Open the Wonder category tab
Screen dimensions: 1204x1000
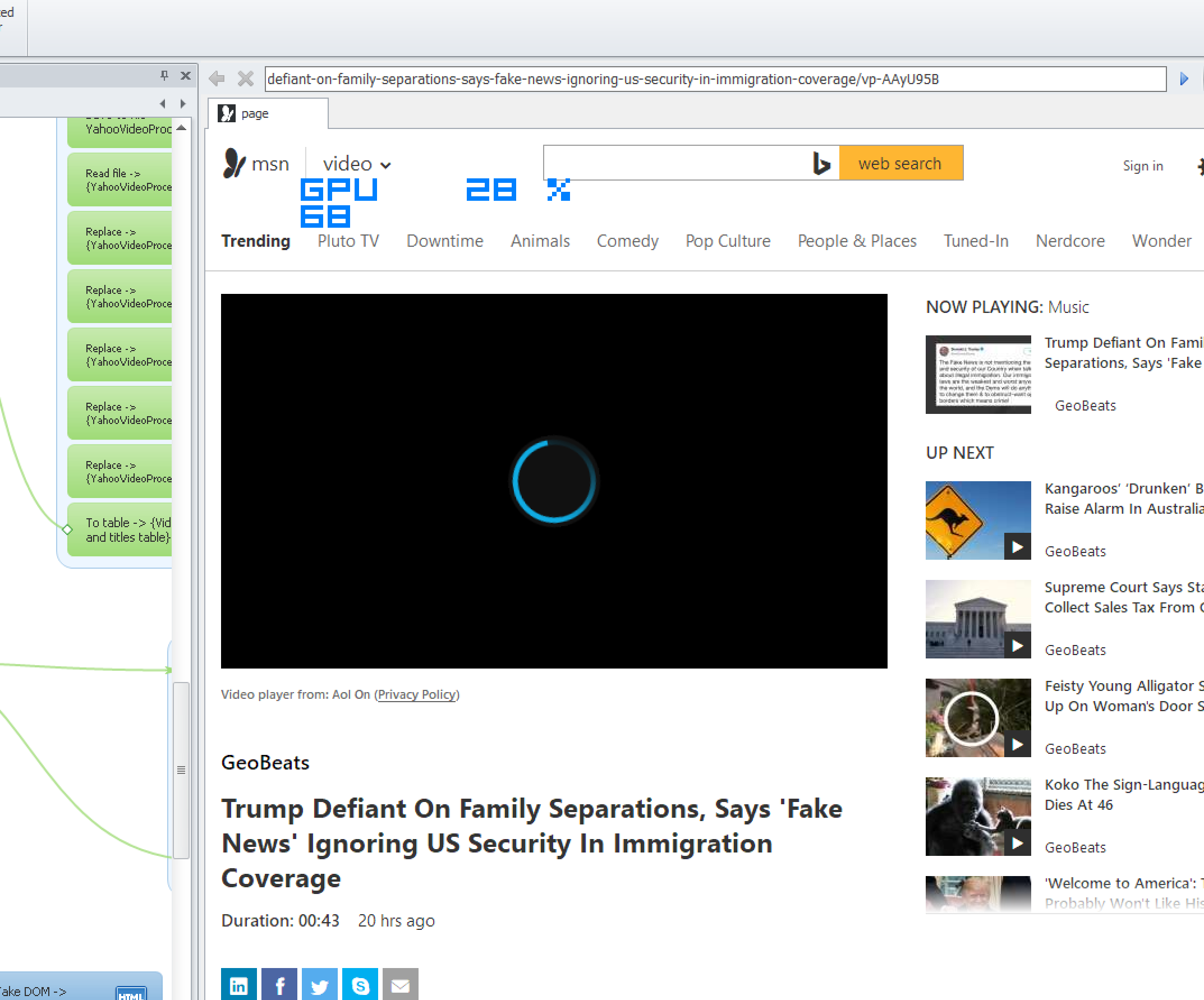(1161, 241)
